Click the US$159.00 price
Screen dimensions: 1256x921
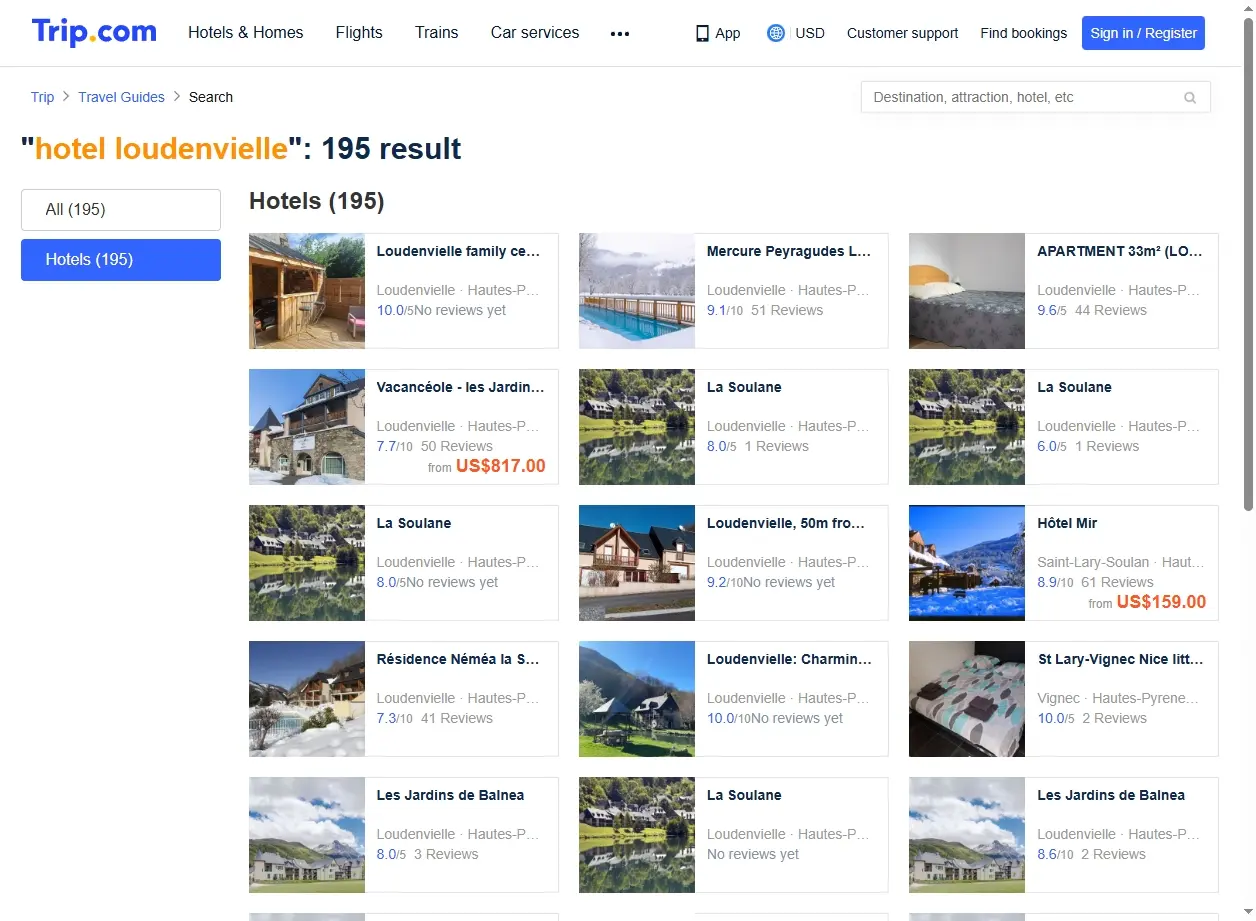coord(1161,602)
